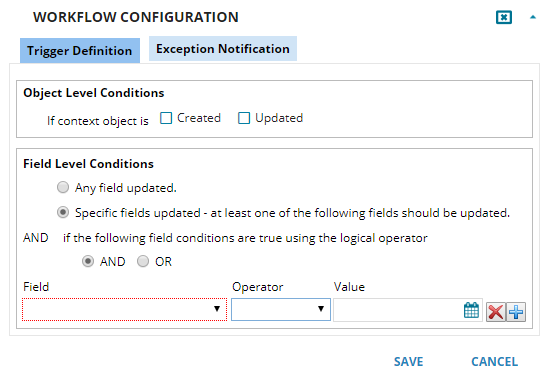Choose the OR logical operator radio
The height and width of the screenshot is (388, 550).
[143, 261]
